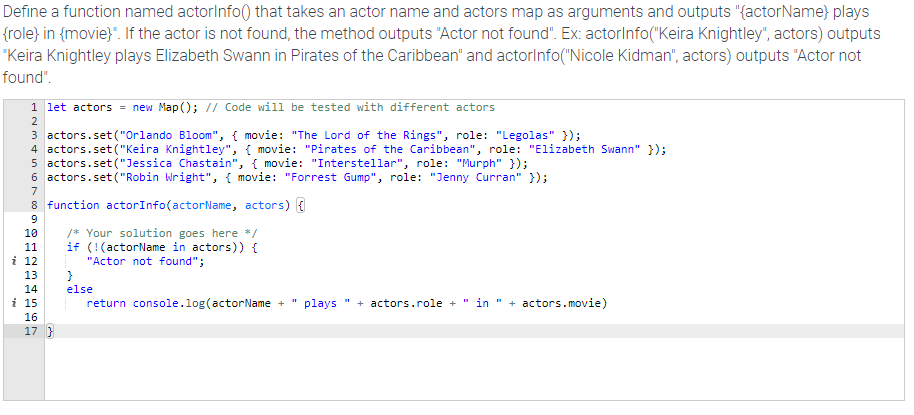This screenshot has height=415, width=914.
Task: Click line number 5 in the editor gutter
Action: coord(34,163)
